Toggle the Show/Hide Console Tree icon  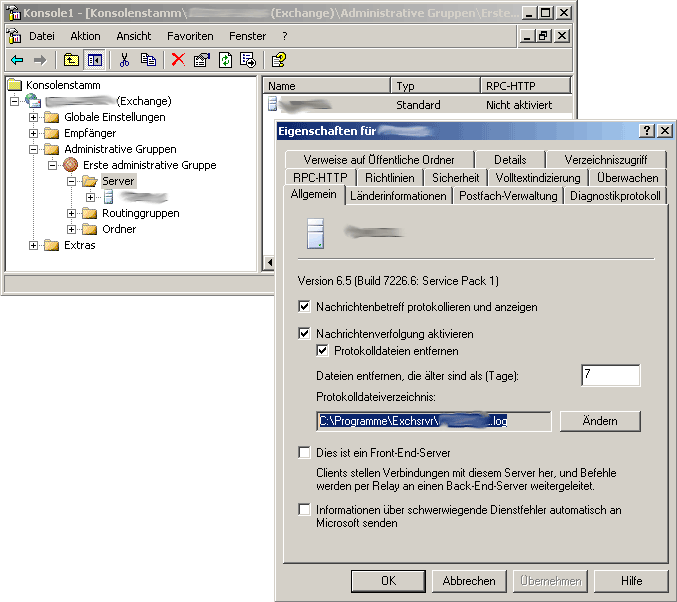tap(93, 60)
